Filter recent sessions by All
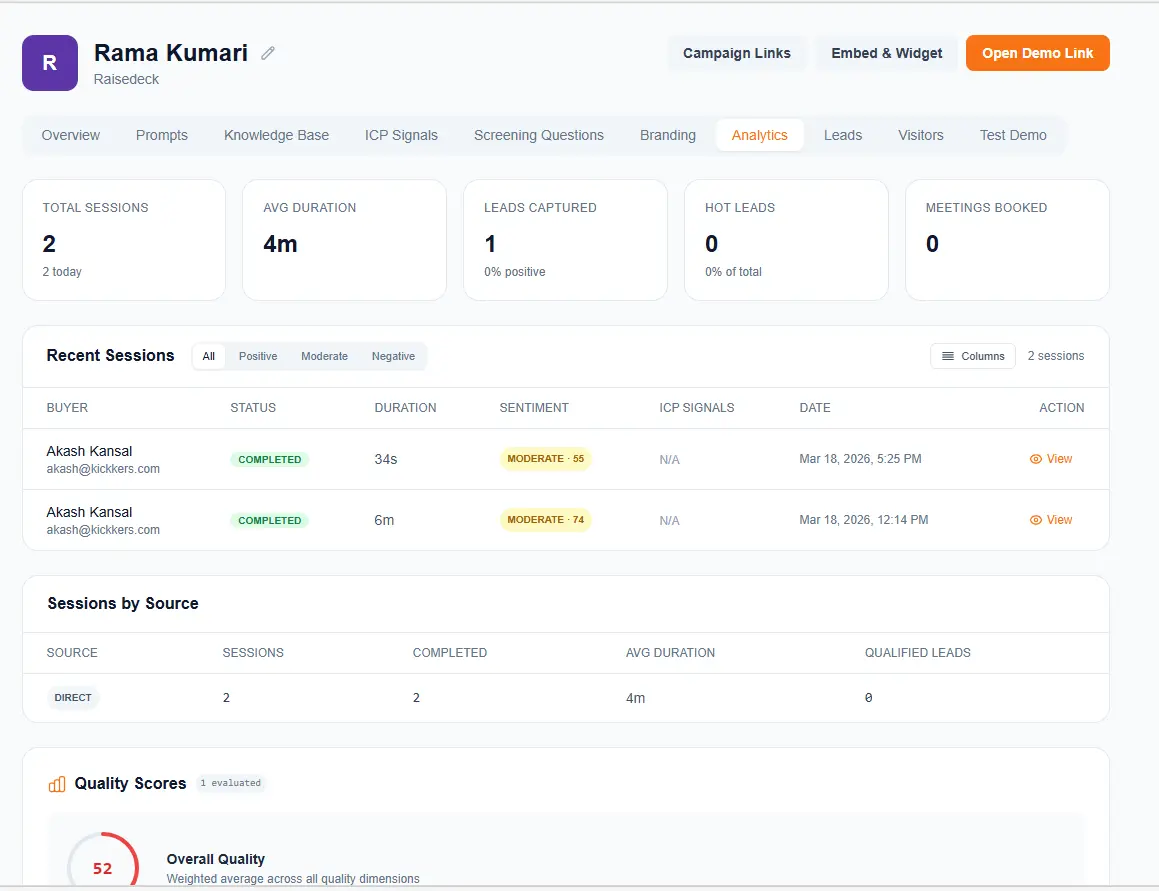The height and width of the screenshot is (891, 1159). click(208, 356)
